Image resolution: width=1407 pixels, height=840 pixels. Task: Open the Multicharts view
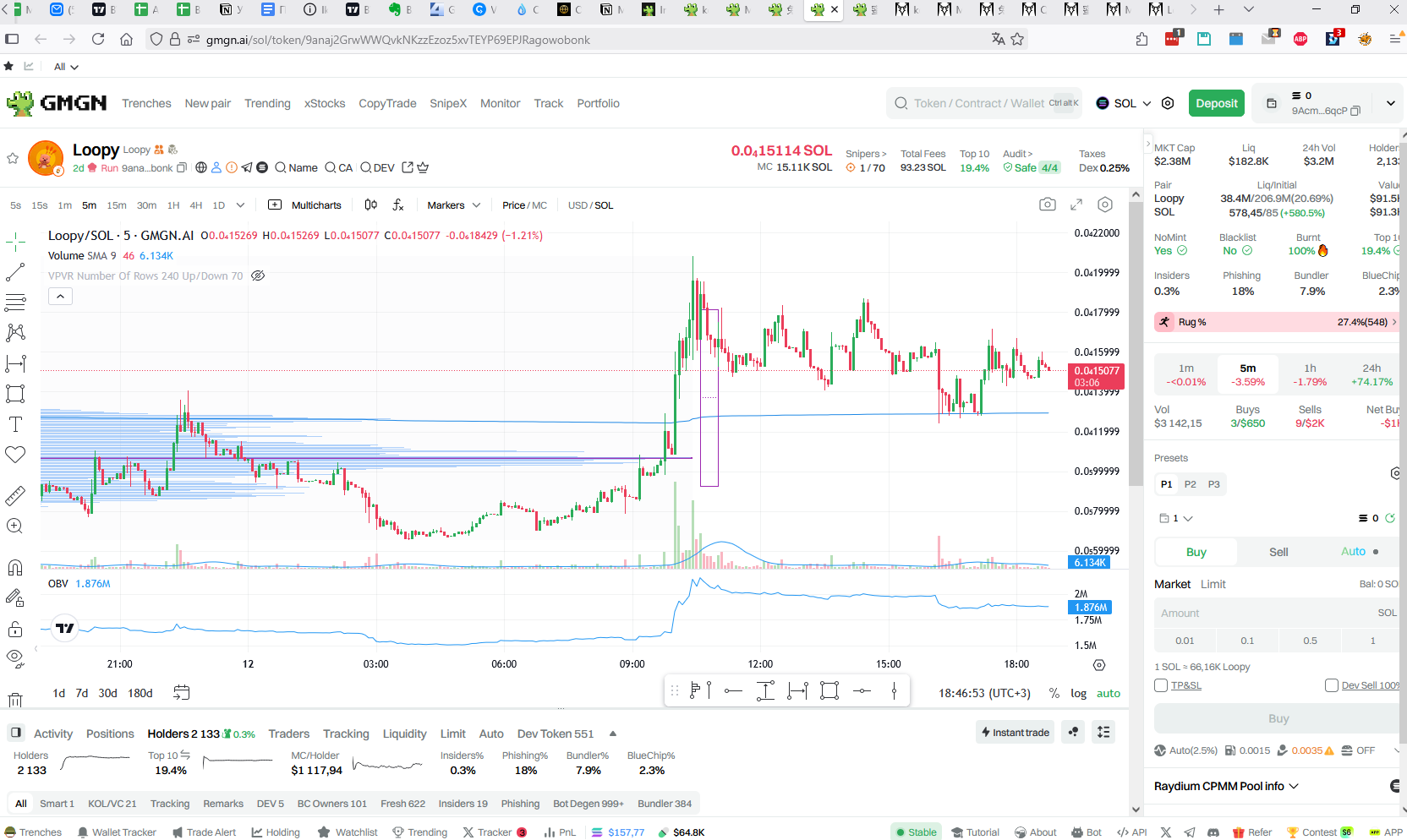coord(305,205)
